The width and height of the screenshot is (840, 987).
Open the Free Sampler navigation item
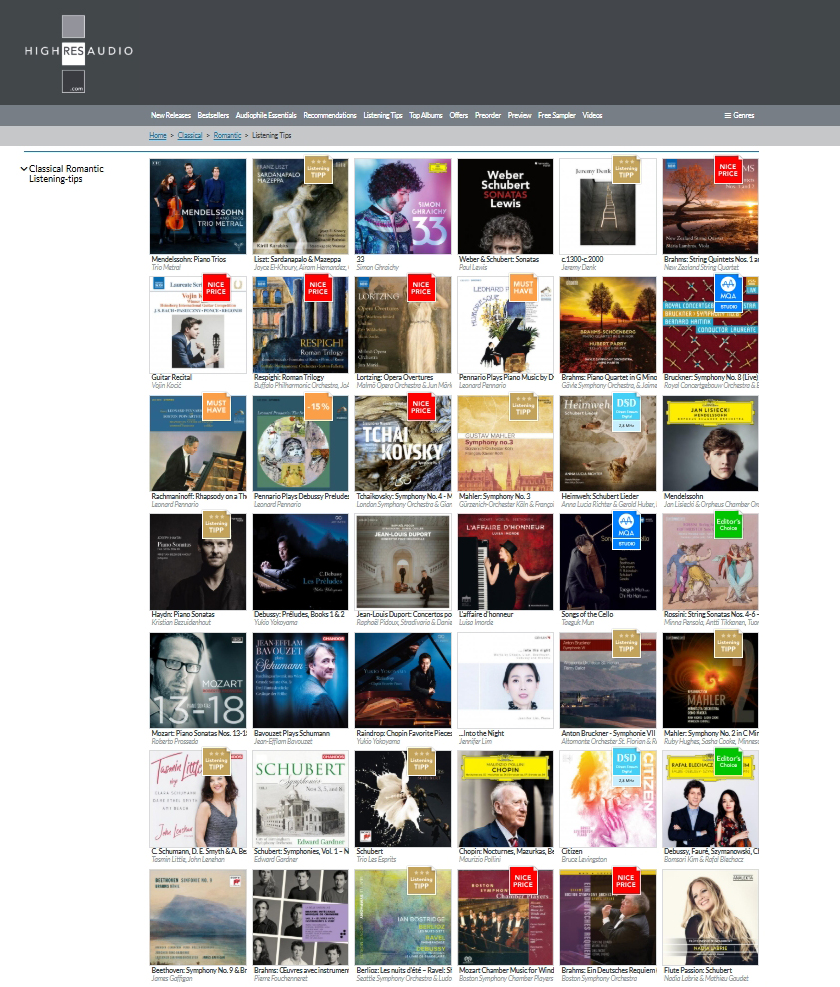coord(557,115)
